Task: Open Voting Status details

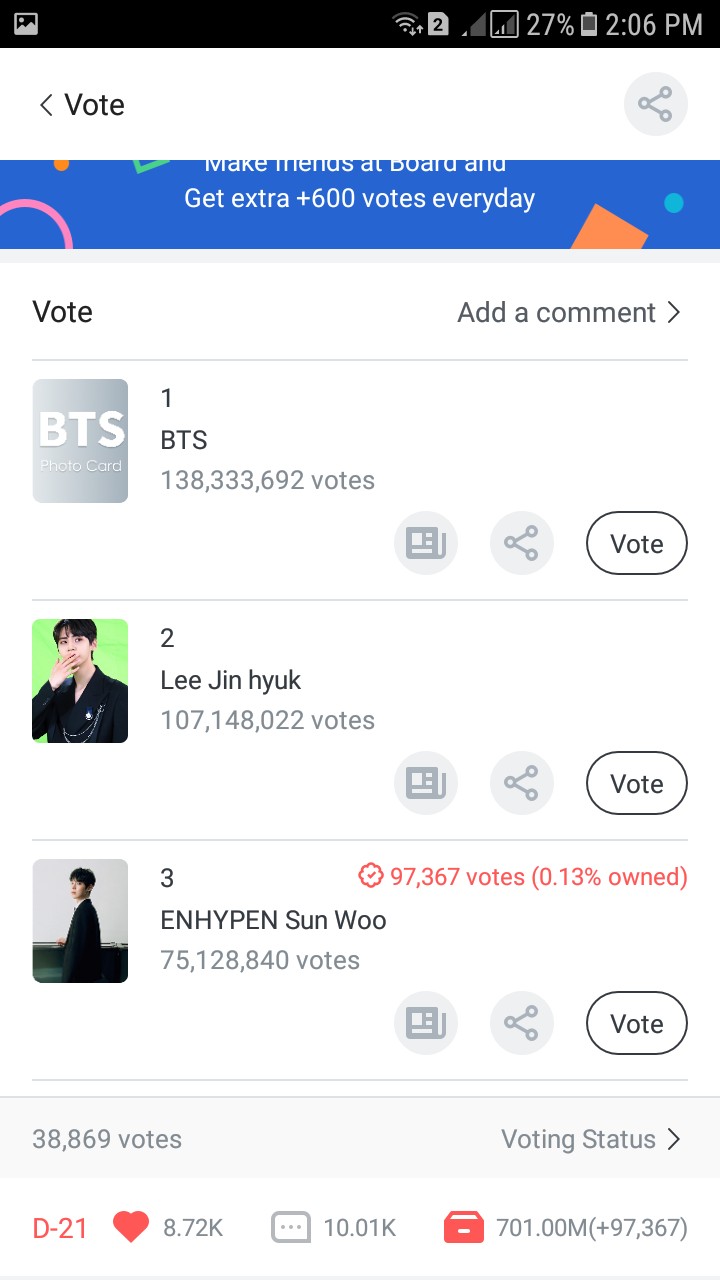Action: (x=590, y=1139)
